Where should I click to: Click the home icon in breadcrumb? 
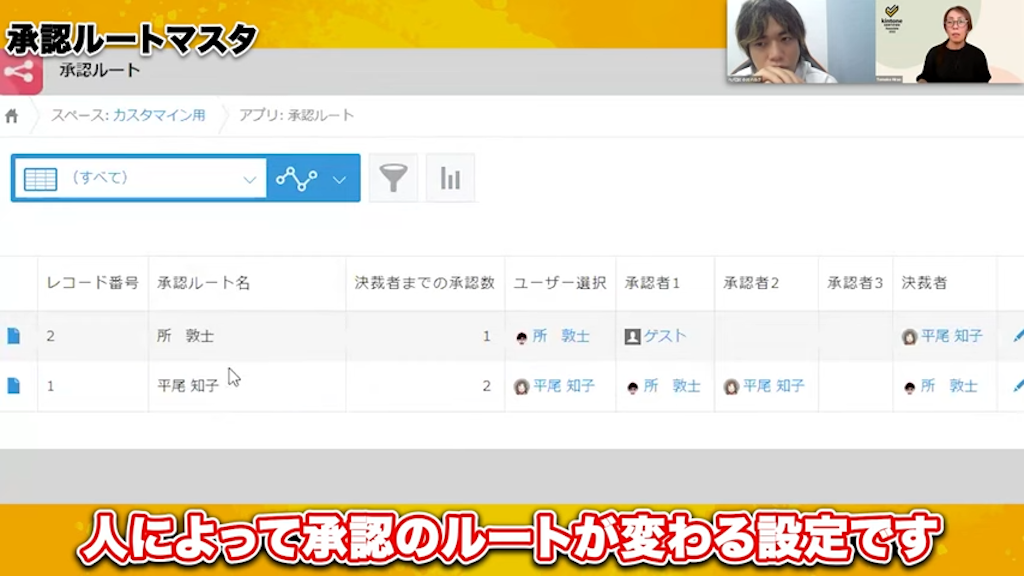[12, 116]
